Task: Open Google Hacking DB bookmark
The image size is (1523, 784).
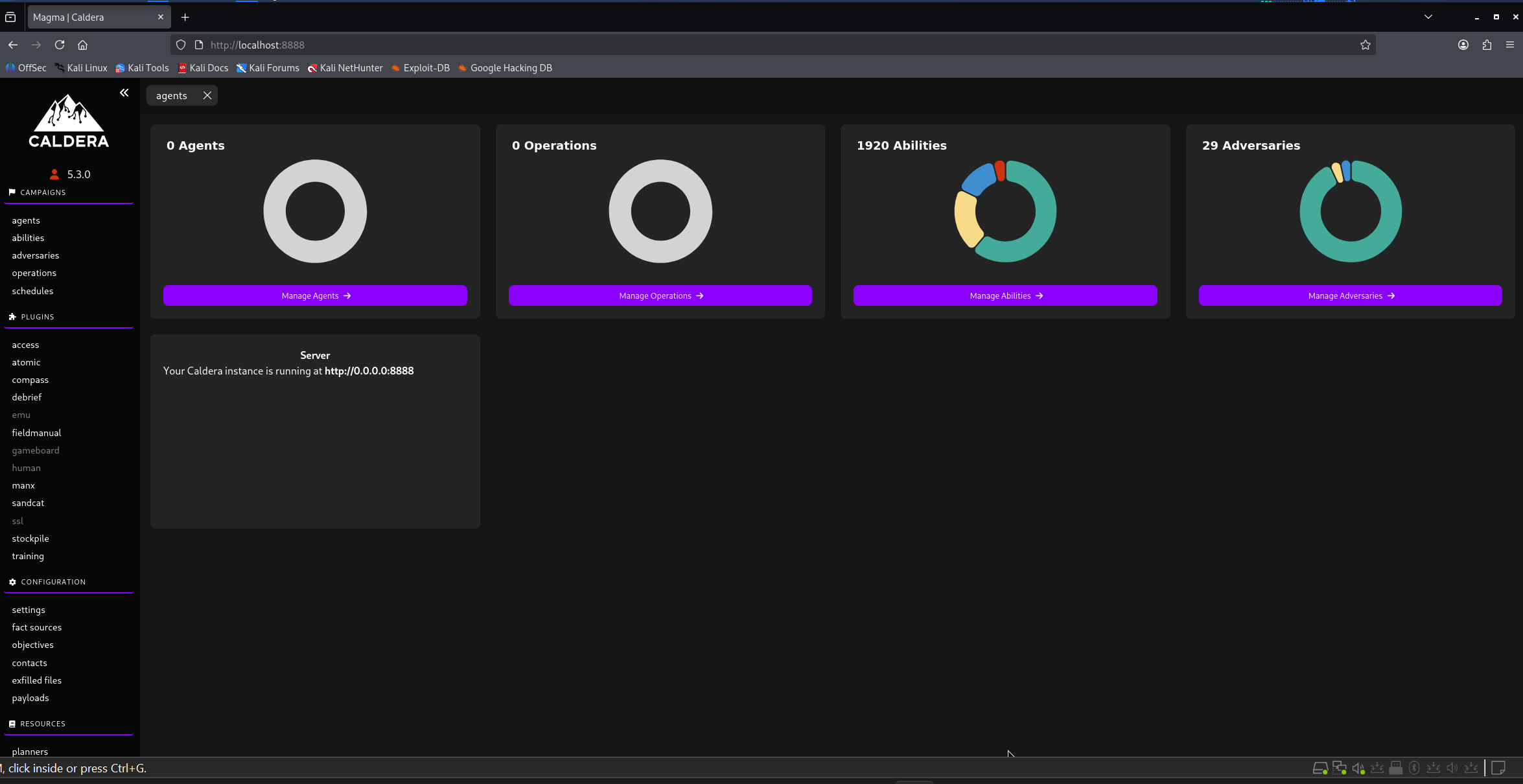Action: [x=505, y=68]
